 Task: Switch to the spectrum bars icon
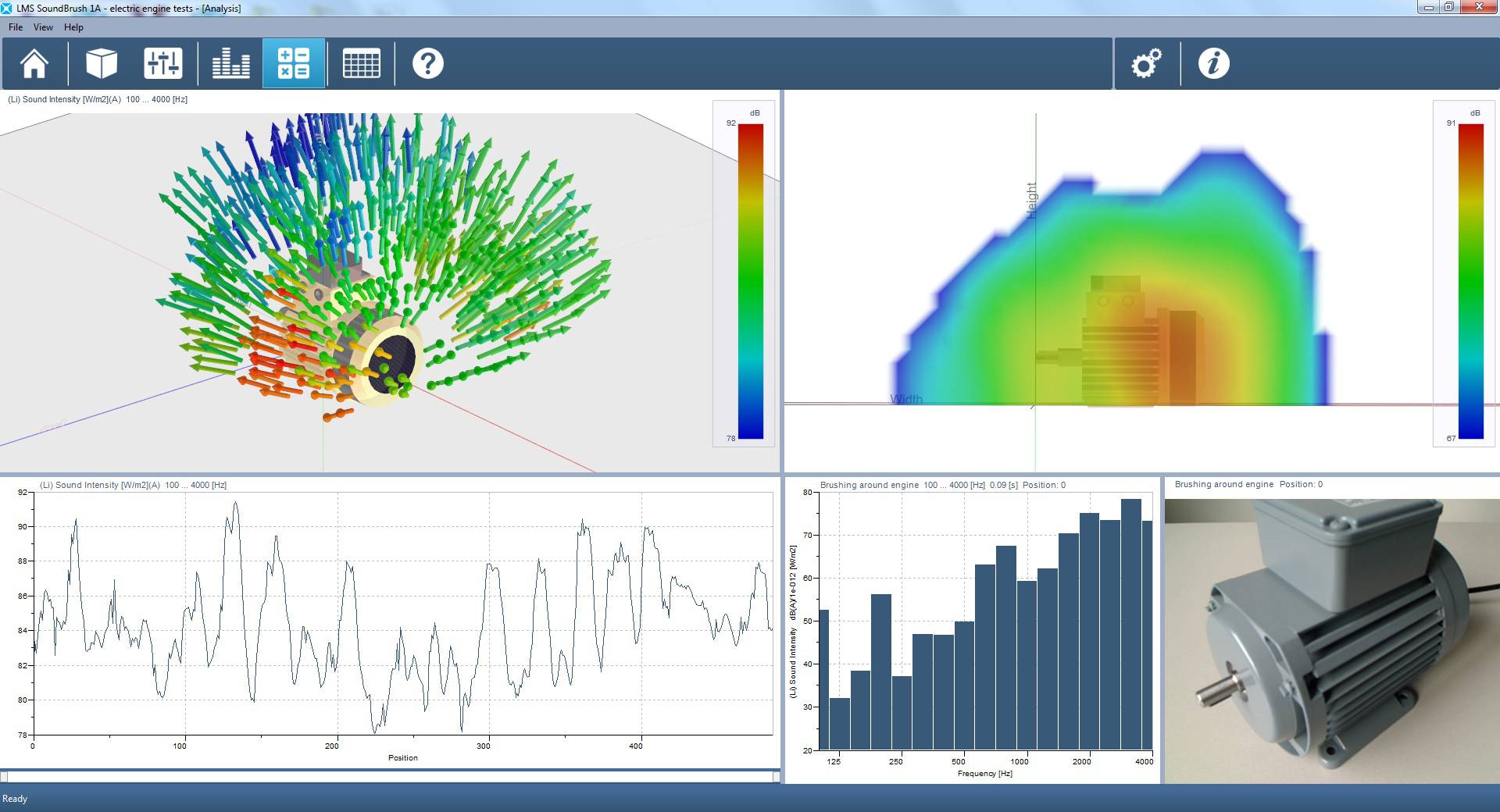point(231,63)
